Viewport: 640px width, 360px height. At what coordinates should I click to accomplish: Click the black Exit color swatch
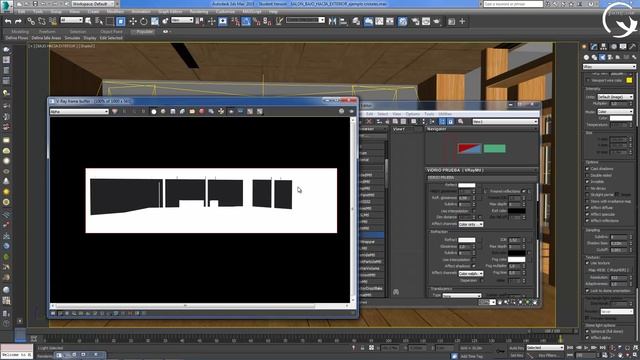(516, 211)
